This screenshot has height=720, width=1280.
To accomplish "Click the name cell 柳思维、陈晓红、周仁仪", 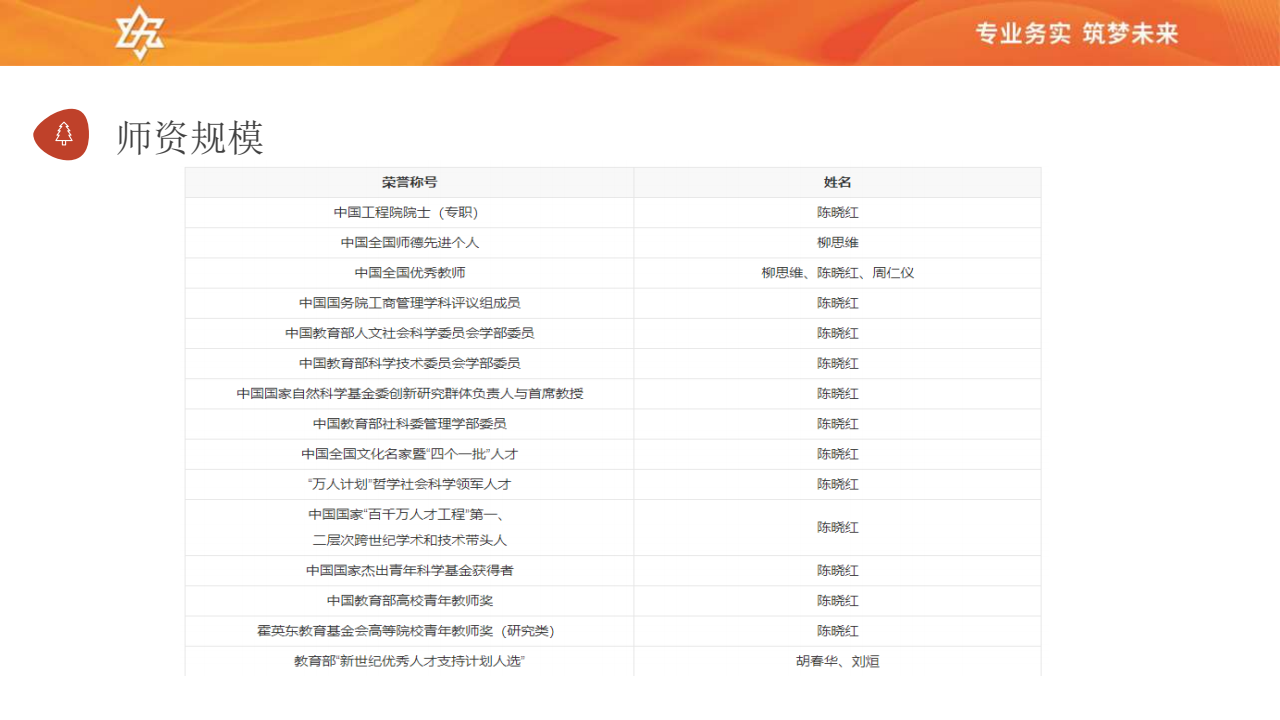I will click(x=837, y=273).
